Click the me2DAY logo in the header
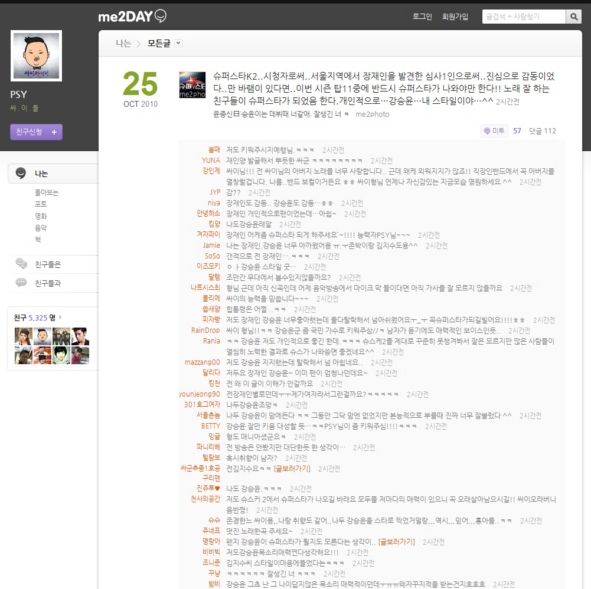This screenshot has width=591, height=589. tap(132, 16)
